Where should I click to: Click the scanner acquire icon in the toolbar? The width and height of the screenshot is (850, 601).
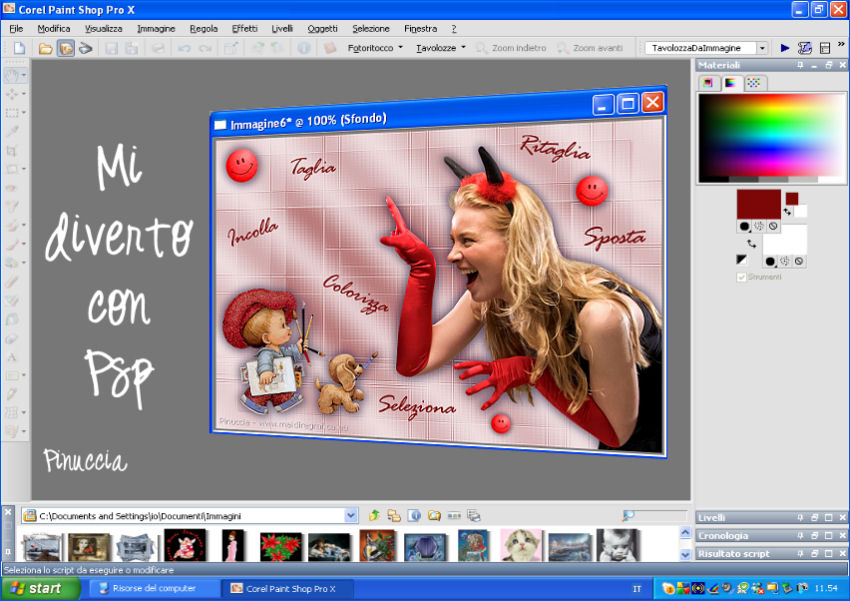click(85, 48)
